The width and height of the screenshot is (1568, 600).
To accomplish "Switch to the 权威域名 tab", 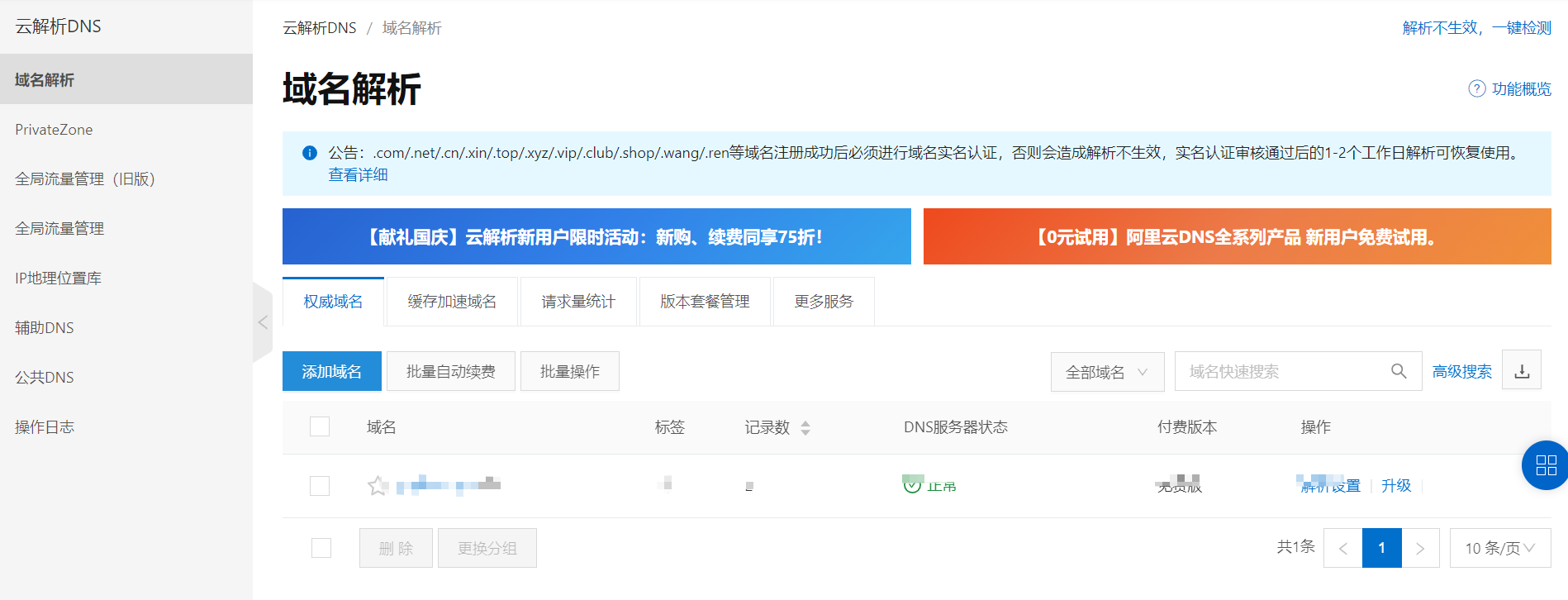I will (333, 302).
